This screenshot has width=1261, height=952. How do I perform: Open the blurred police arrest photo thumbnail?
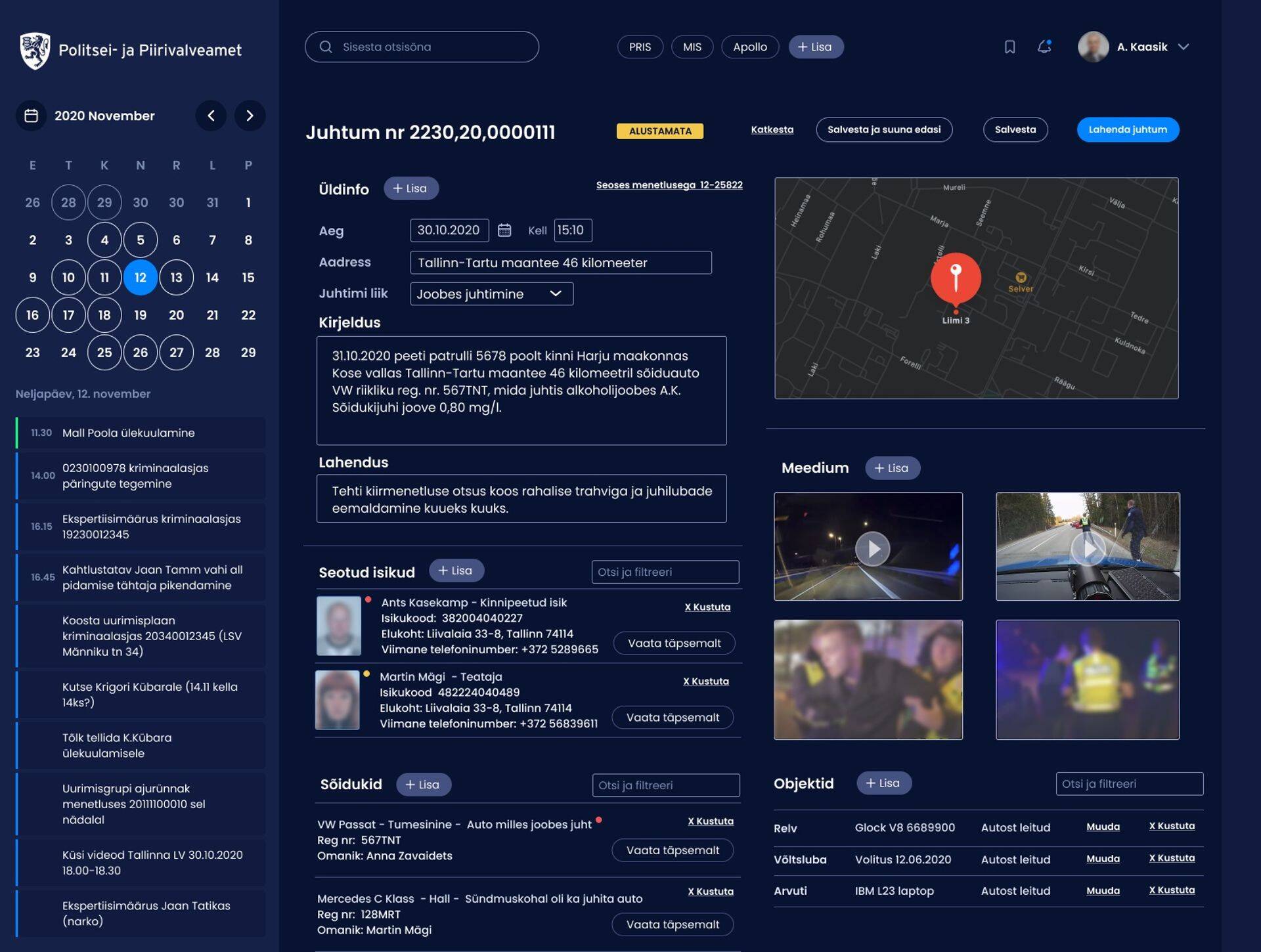click(x=868, y=680)
